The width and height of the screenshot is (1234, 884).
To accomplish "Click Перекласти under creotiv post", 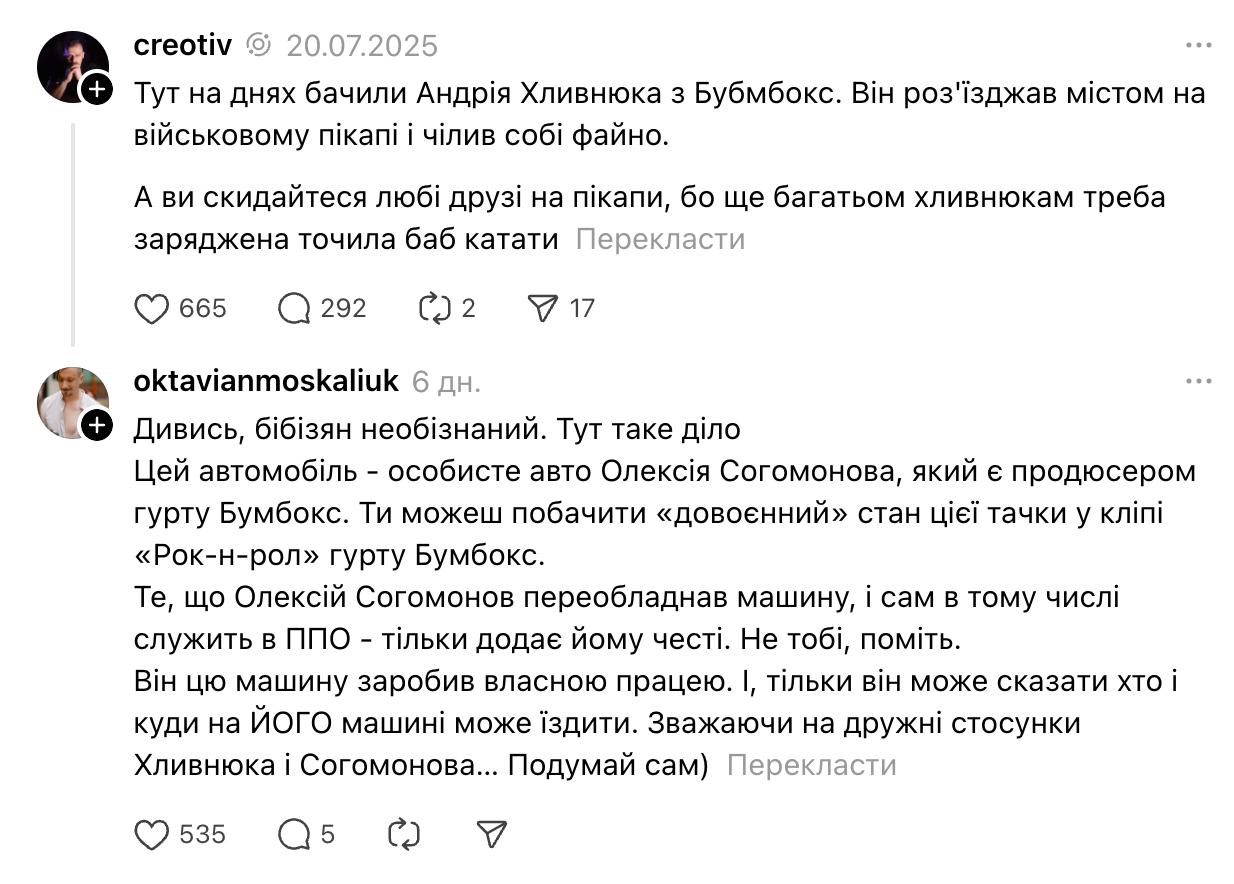I will tap(660, 240).
